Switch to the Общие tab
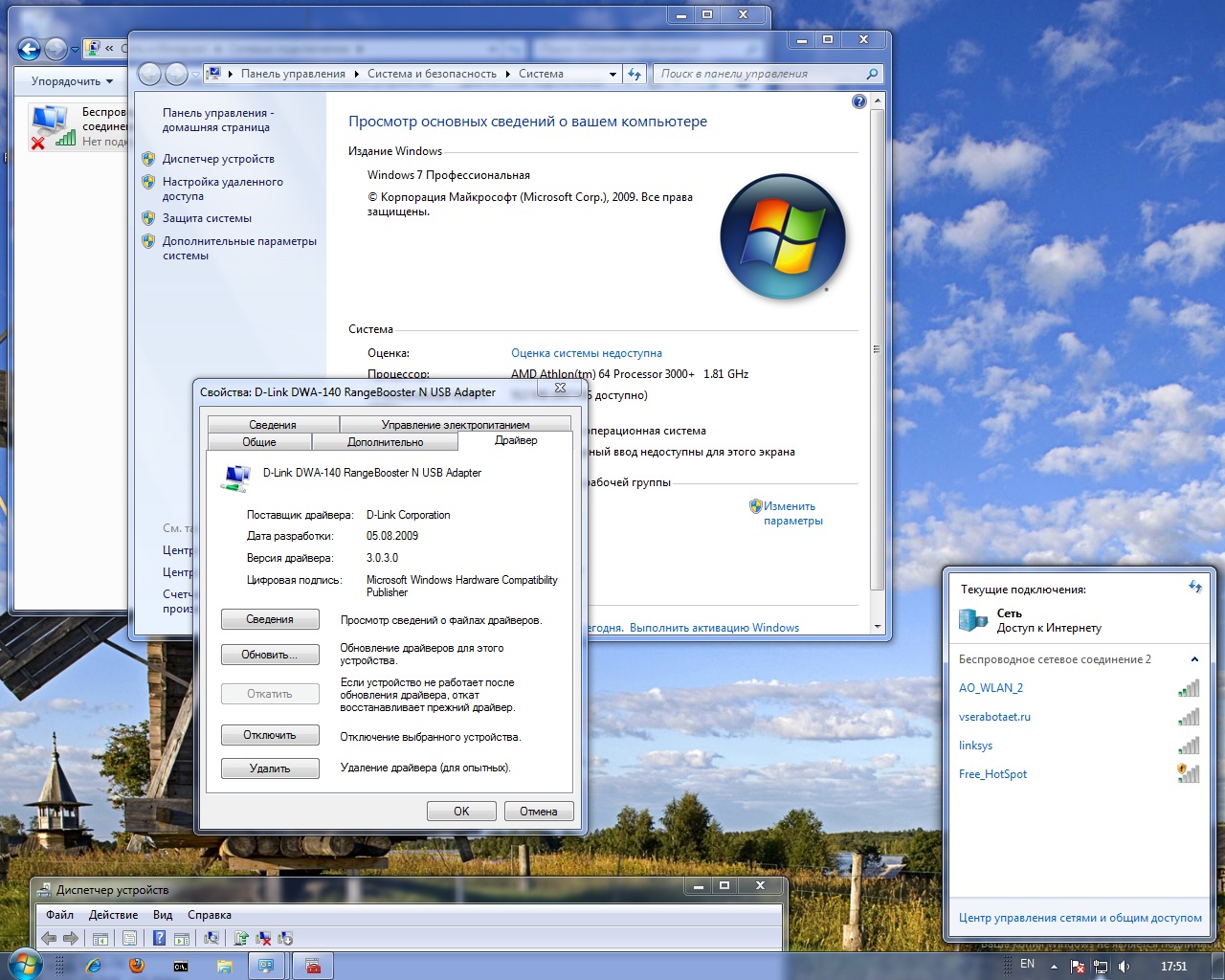1225x980 pixels. click(258, 442)
